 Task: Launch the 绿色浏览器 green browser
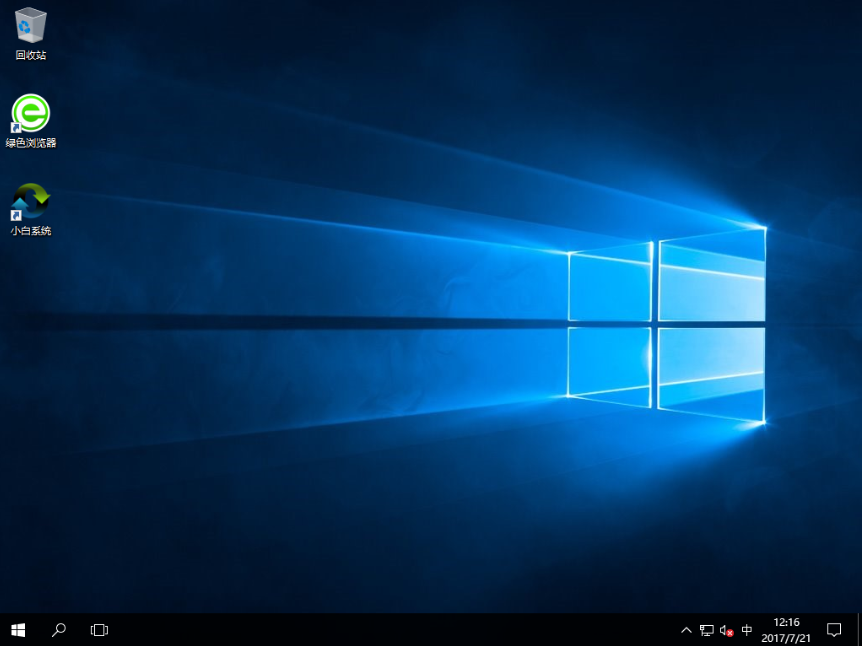(30, 114)
